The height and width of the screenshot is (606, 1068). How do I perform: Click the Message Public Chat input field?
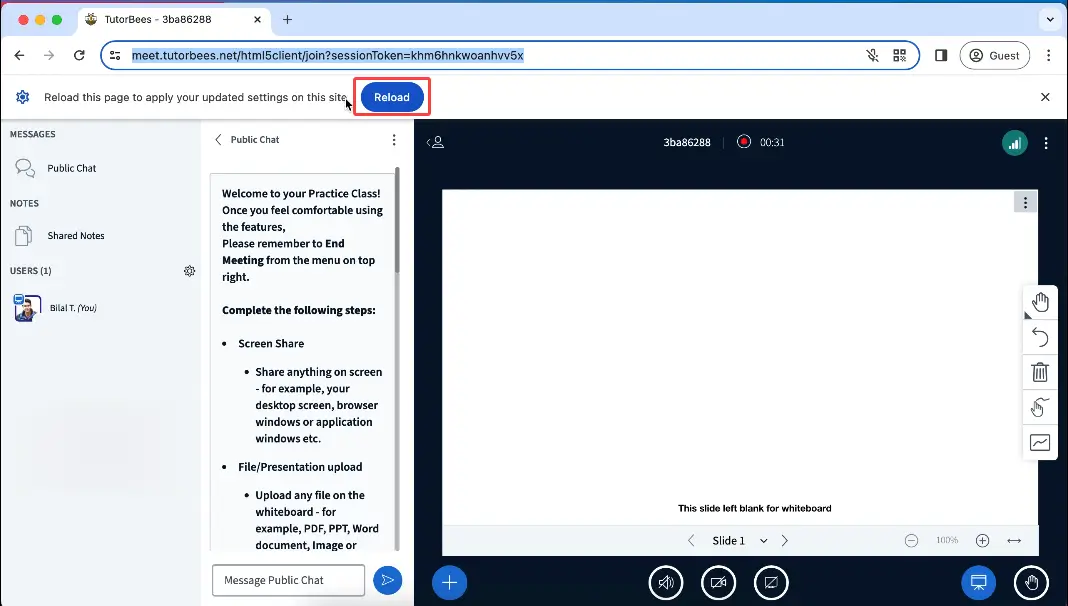click(x=288, y=580)
